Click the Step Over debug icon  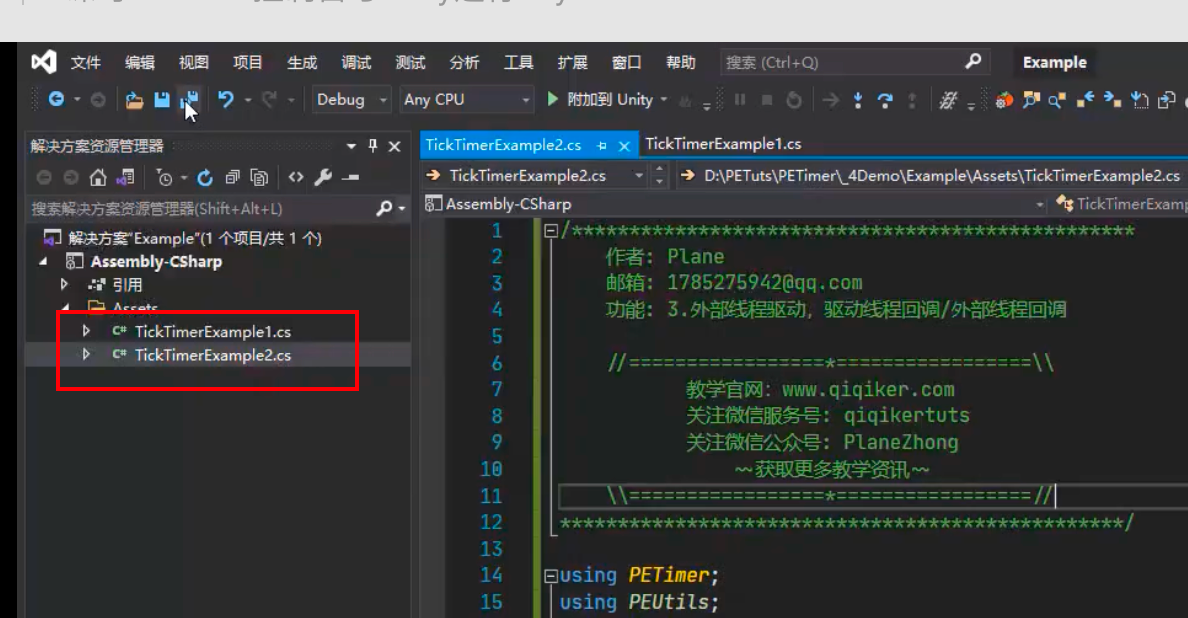(884, 100)
